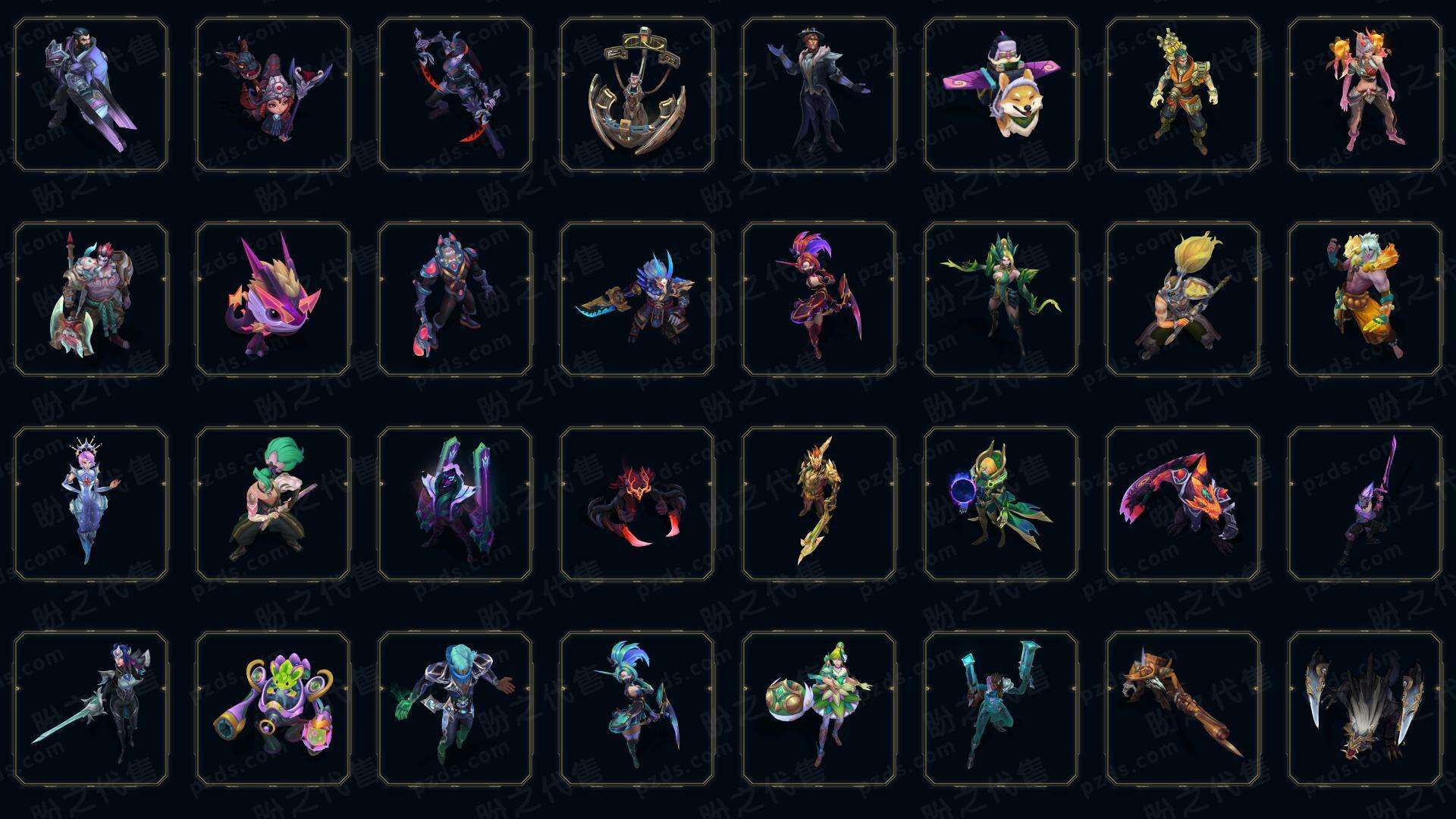Pick the fighter holding two teal blades overhead
The image size is (1456, 819).
pos(1001,708)
